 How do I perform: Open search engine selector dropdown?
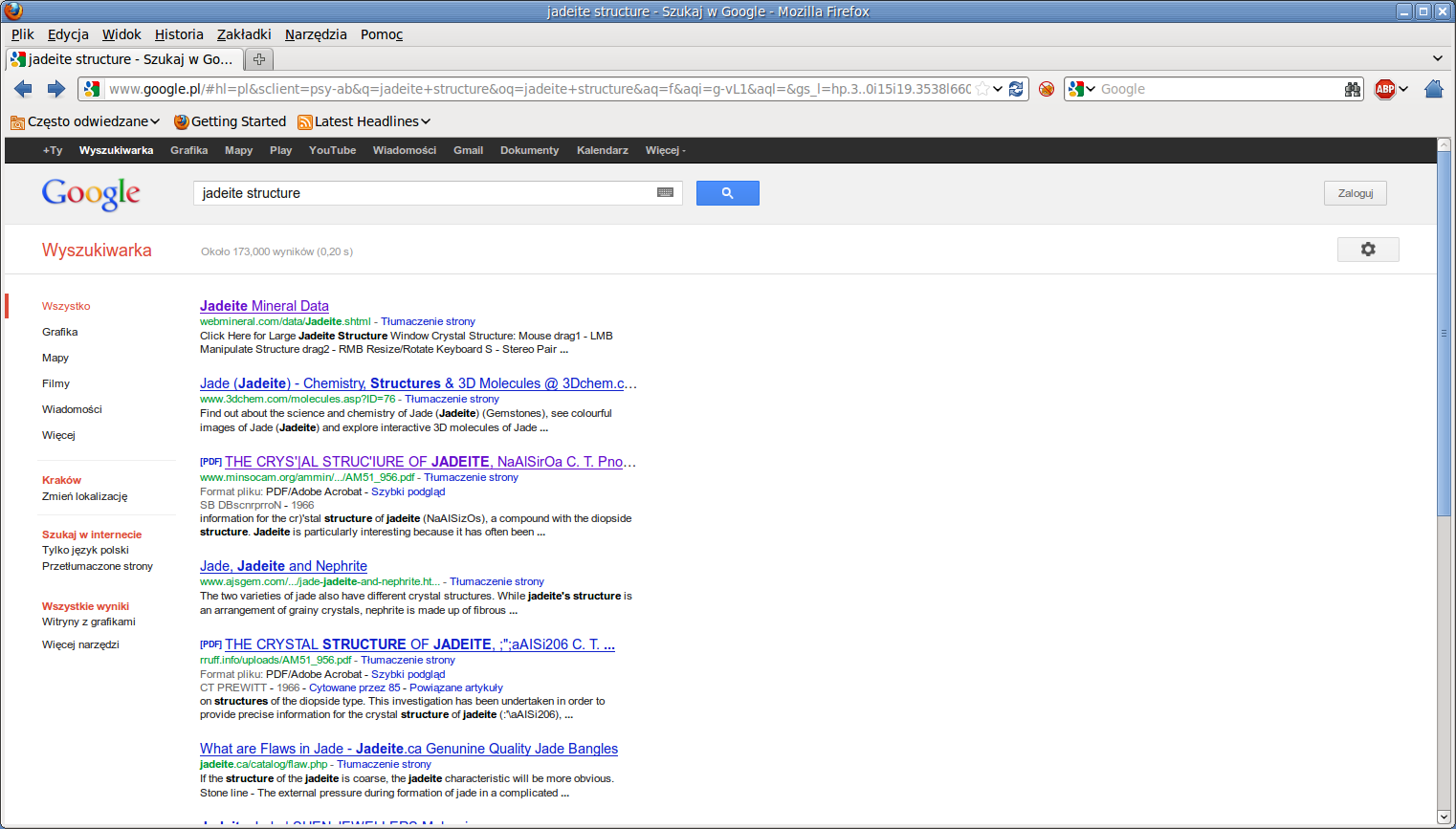1082,89
